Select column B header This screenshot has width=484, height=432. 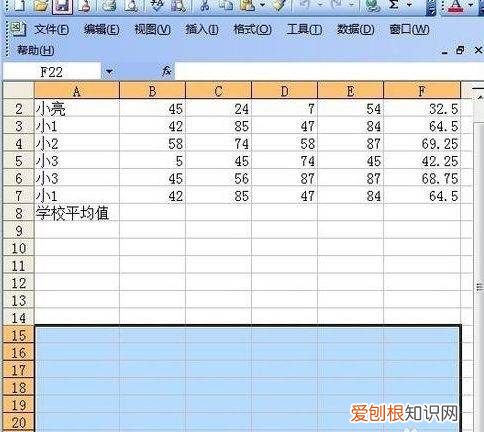click(152, 91)
